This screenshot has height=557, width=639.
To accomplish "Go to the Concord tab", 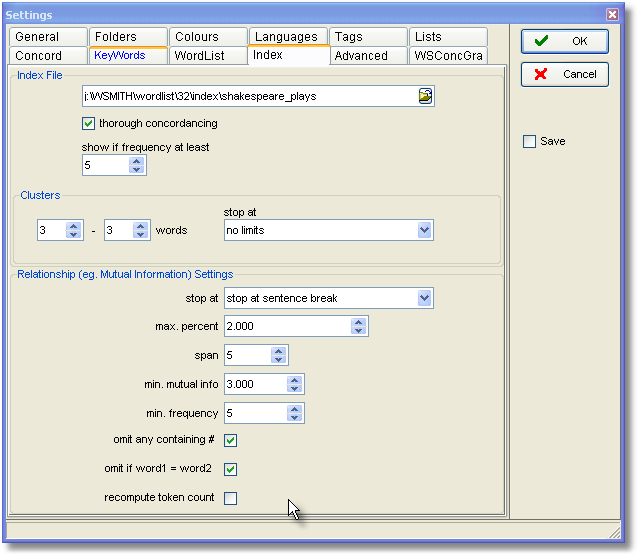I will (48, 55).
